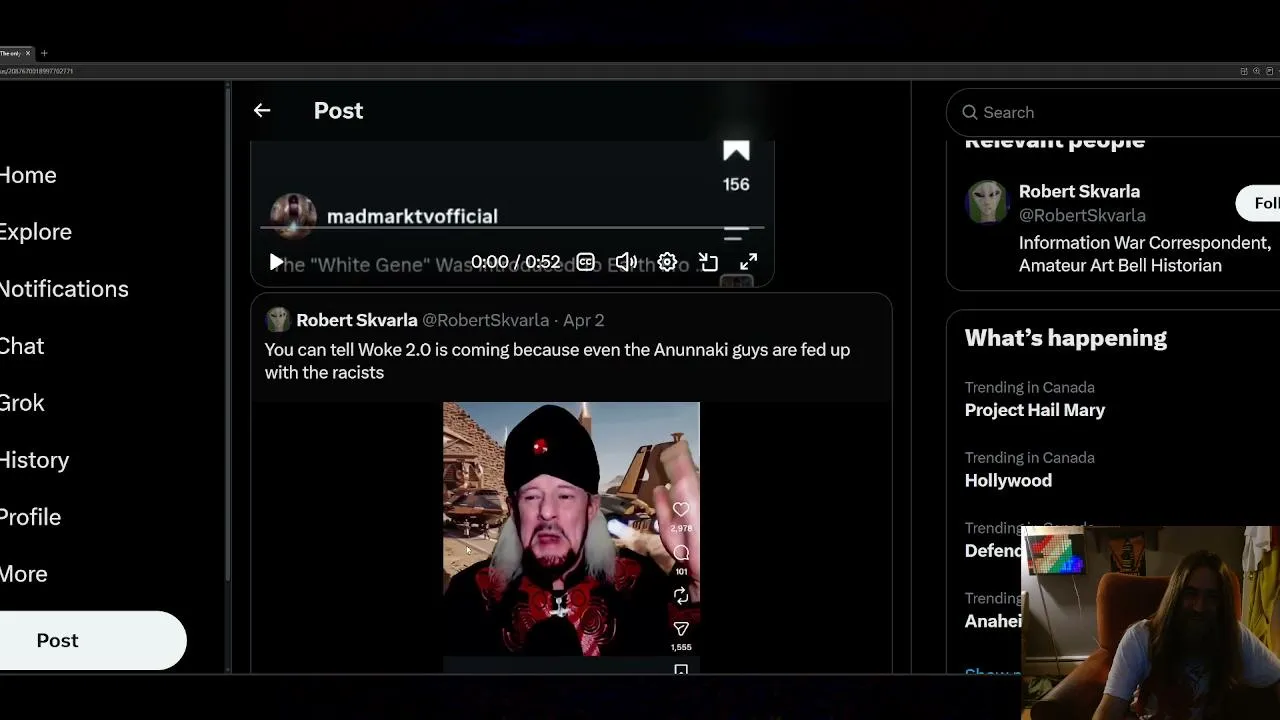Open the video settings gear
Viewport: 1280px width, 720px height.
pyautogui.click(x=667, y=263)
